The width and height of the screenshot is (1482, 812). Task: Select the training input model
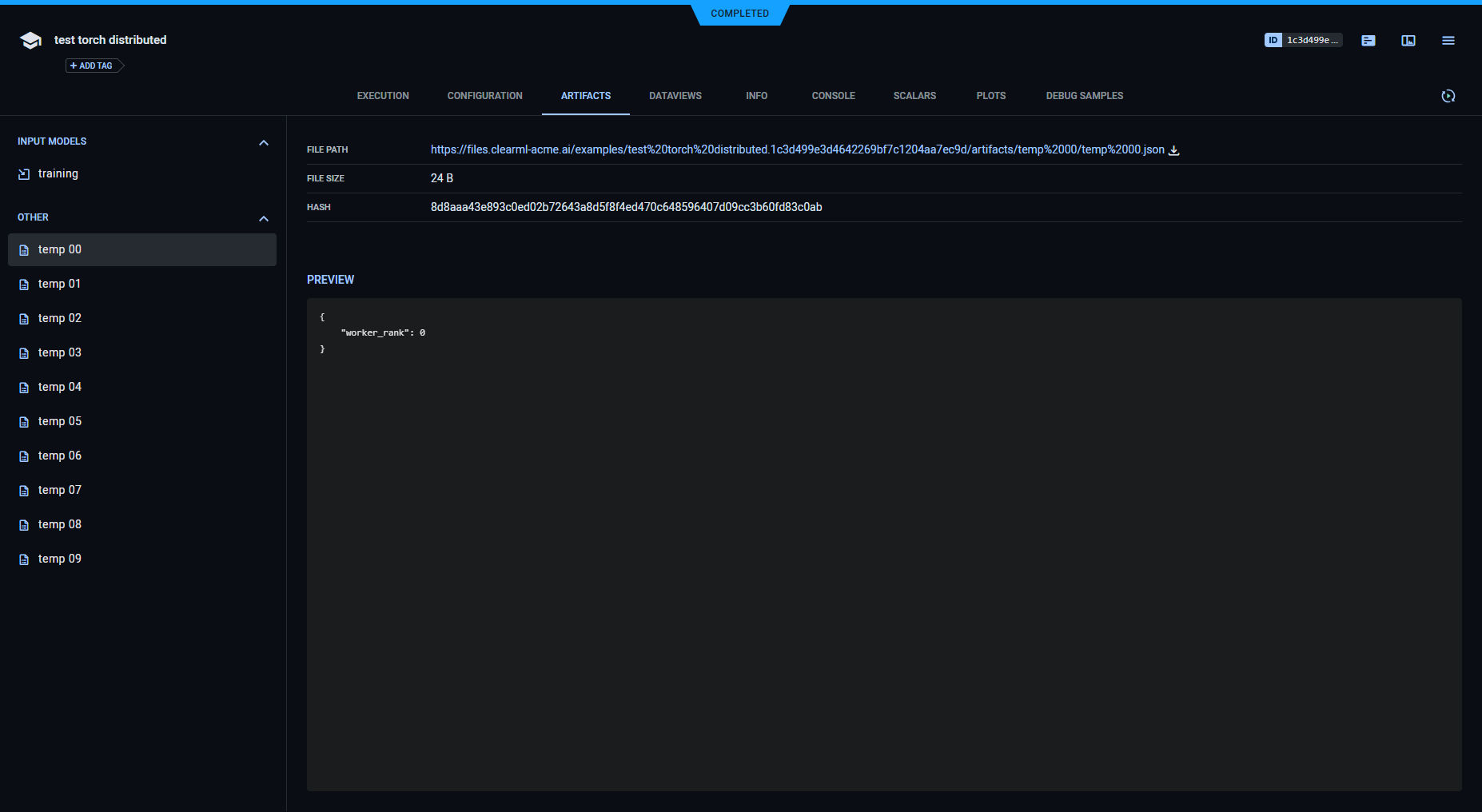[58, 173]
